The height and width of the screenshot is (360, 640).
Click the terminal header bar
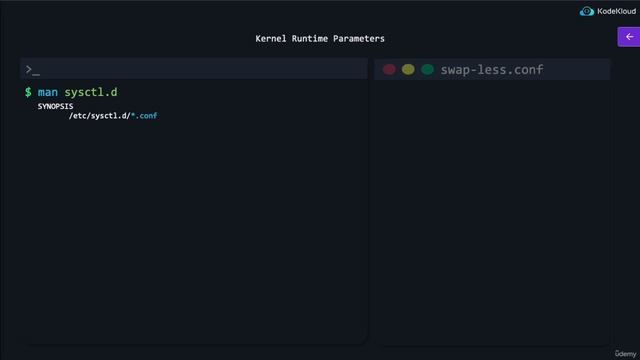tap(194, 69)
